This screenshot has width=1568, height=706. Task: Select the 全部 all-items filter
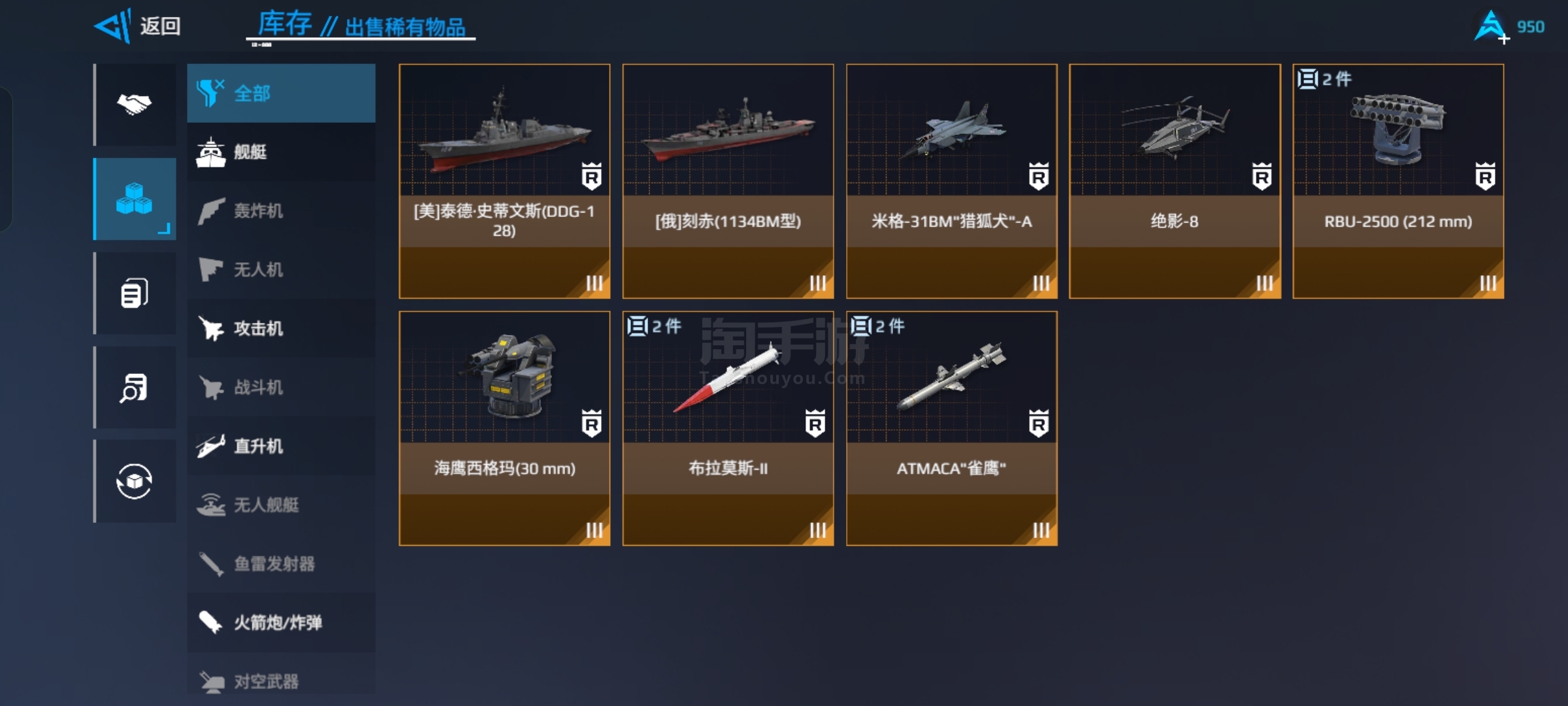[x=282, y=93]
